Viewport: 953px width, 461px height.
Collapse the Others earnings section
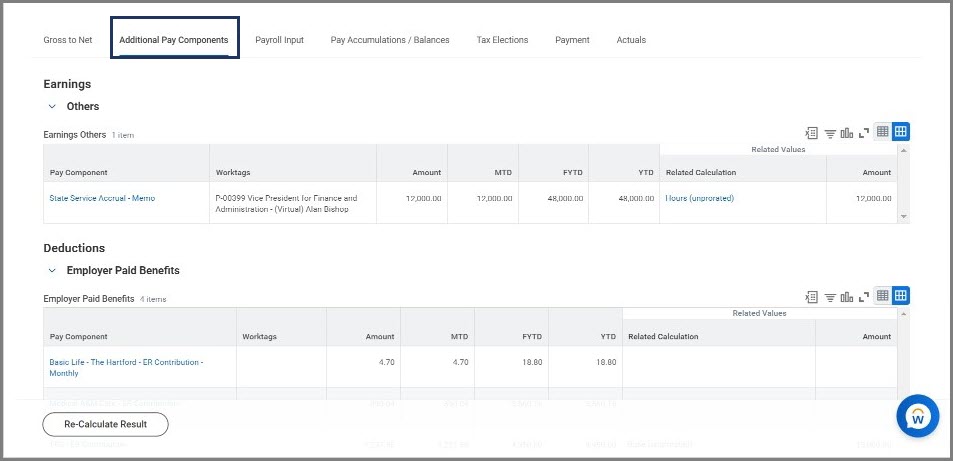pyautogui.click(x=52, y=106)
